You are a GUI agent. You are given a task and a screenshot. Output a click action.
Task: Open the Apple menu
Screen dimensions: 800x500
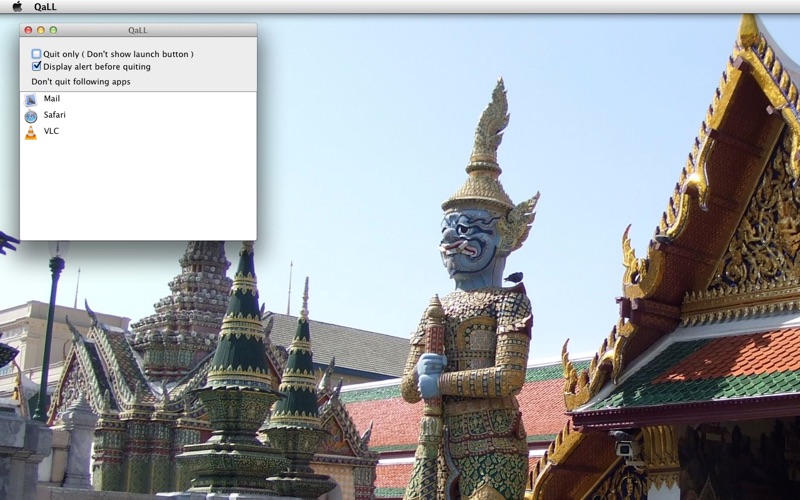(x=17, y=6)
